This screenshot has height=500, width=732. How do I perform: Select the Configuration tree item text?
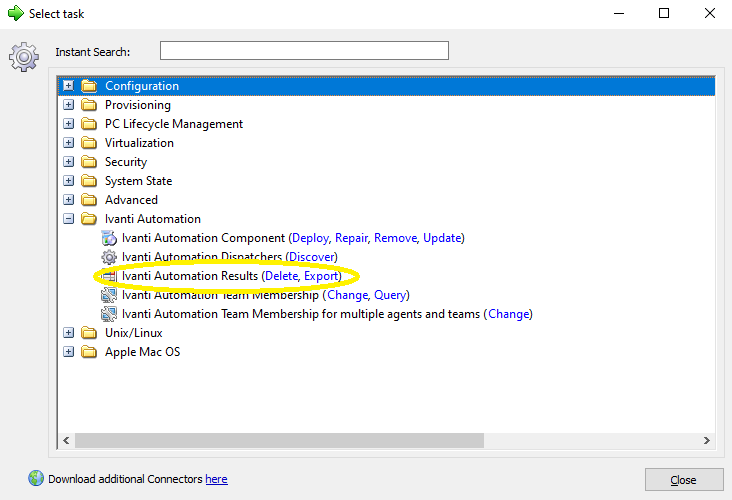pos(142,86)
